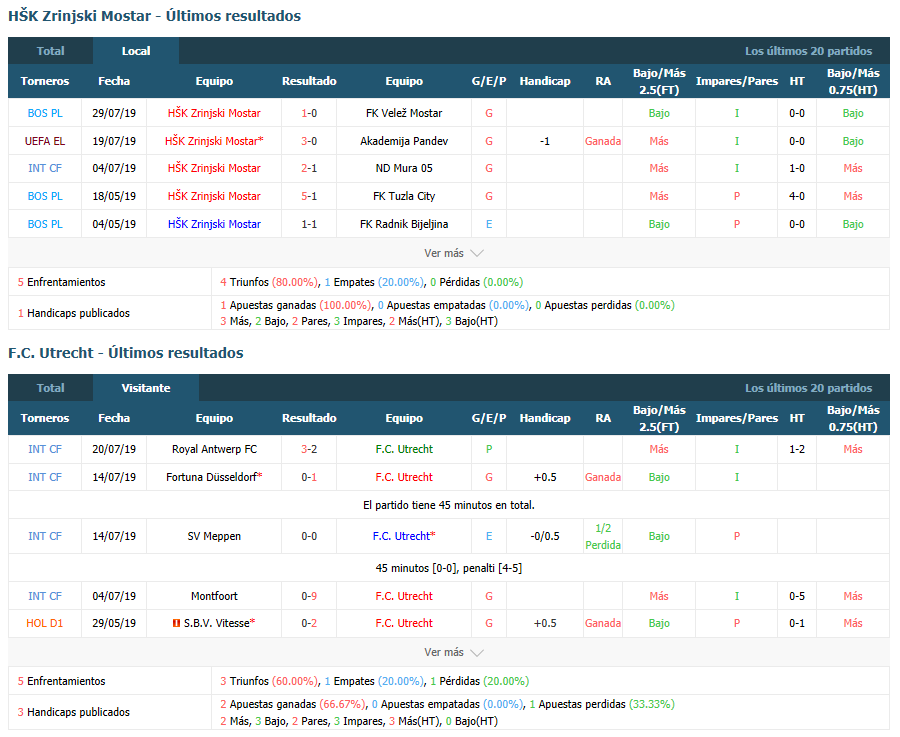
Task: Click Akademija Pandev team name
Action: click(404, 141)
